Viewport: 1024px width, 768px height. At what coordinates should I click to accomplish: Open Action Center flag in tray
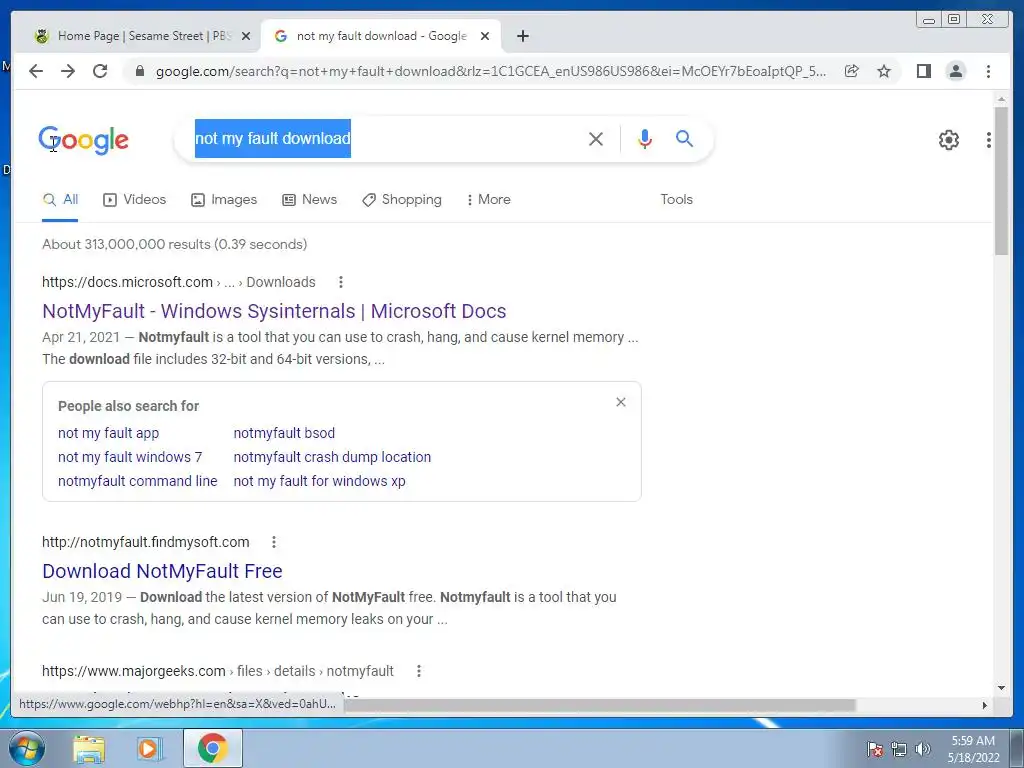pyautogui.click(x=875, y=750)
